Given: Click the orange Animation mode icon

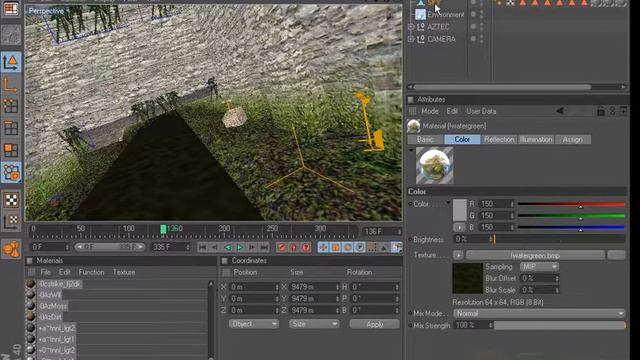Looking at the screenshot, I should [11, 249].
